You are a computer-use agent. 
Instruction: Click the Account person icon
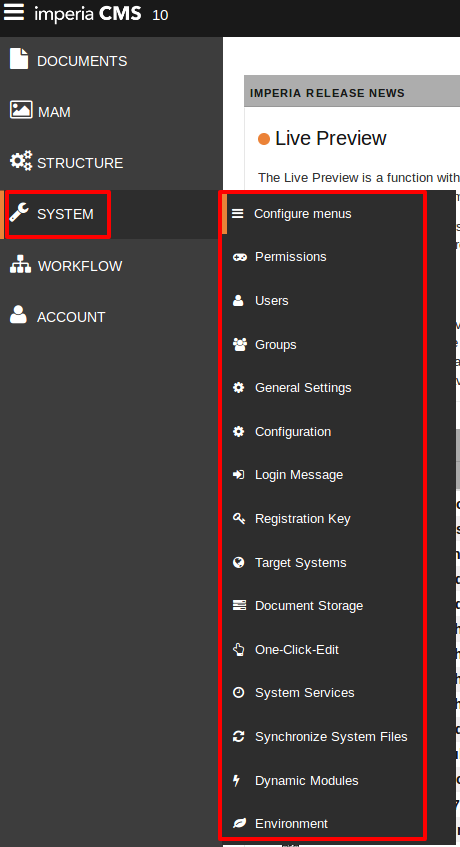[x=18, y=314]
